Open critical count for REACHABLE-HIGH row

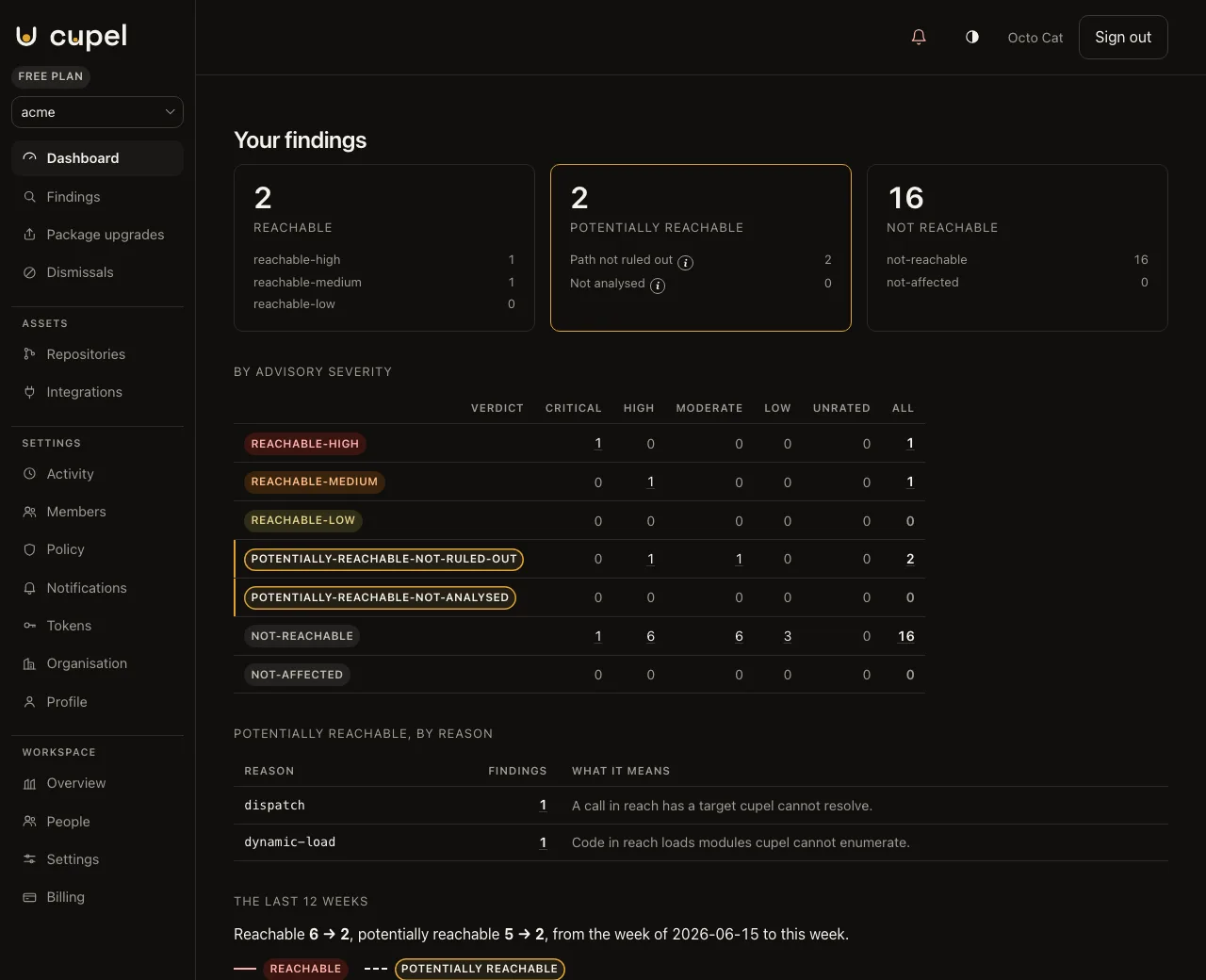(x=598, y=444)
